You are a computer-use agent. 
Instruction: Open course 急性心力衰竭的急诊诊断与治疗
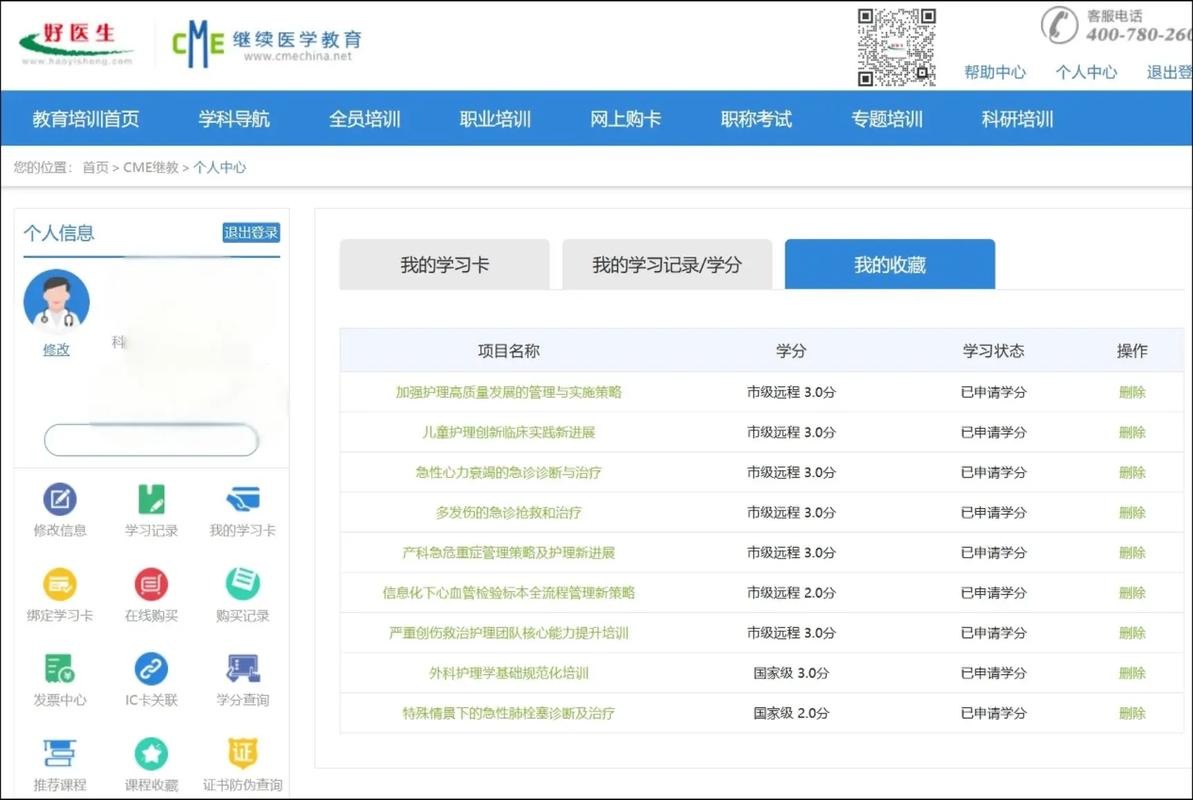click(508, 472)
